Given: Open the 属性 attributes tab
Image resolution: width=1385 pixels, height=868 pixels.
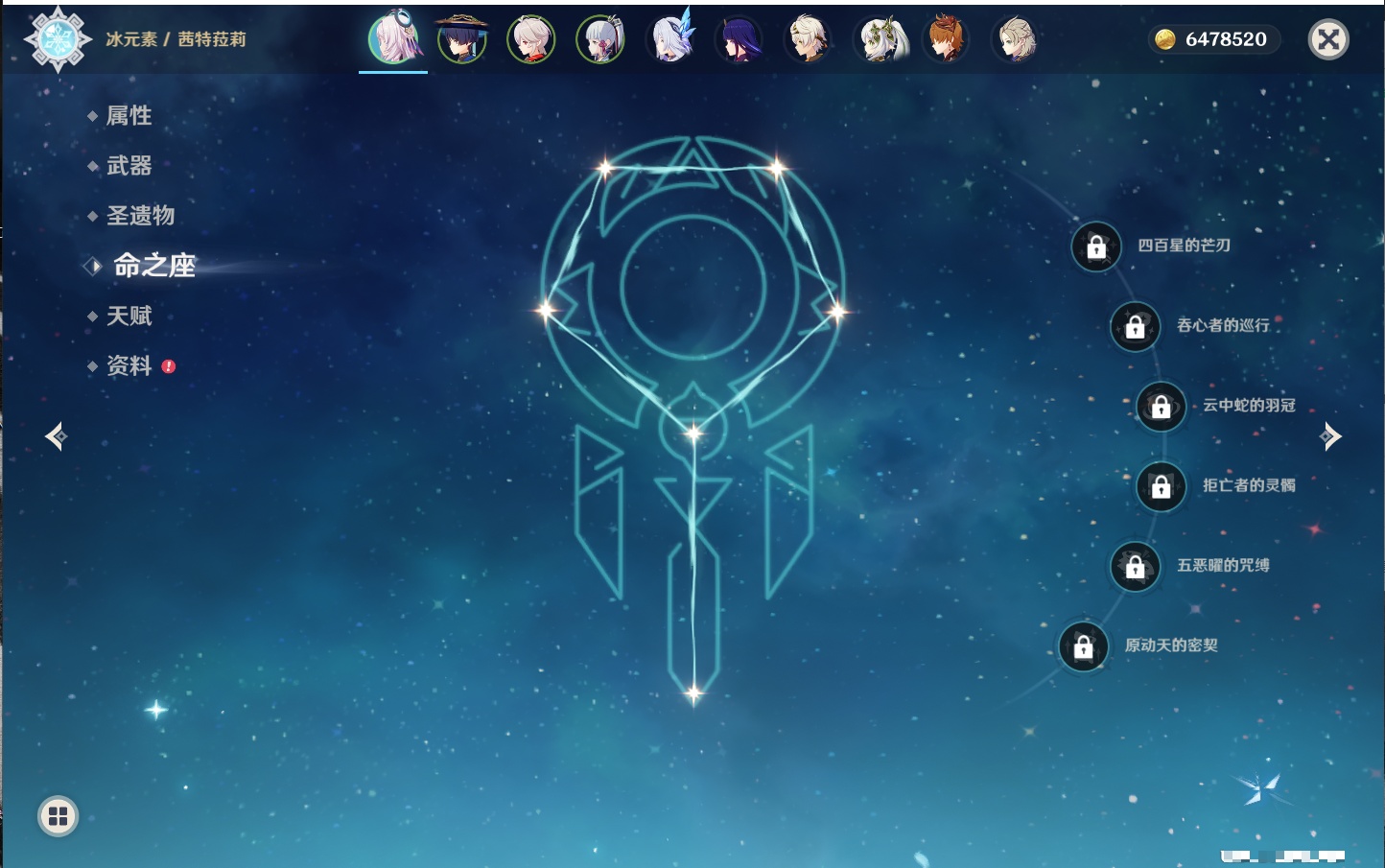Looking at the screenshot, I should pos(129,116).
